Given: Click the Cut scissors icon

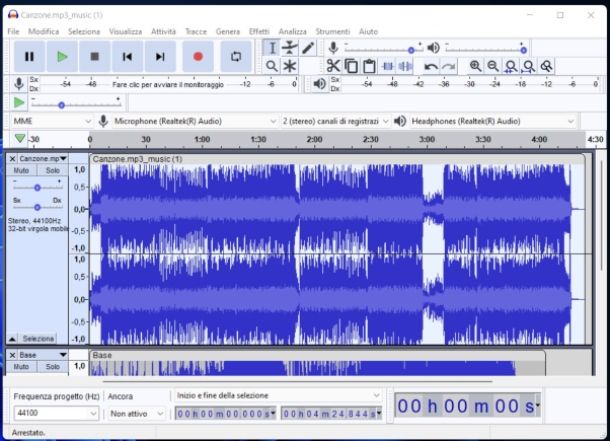Looking at the screenshot, I should click(x=333, y=66).
